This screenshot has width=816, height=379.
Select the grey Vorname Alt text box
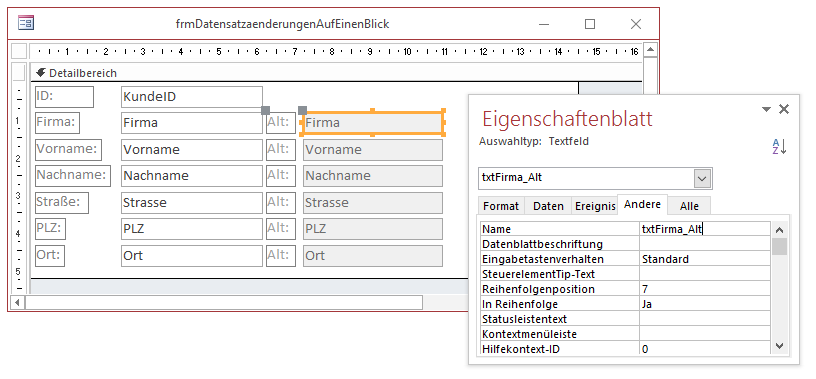(373, 150)
